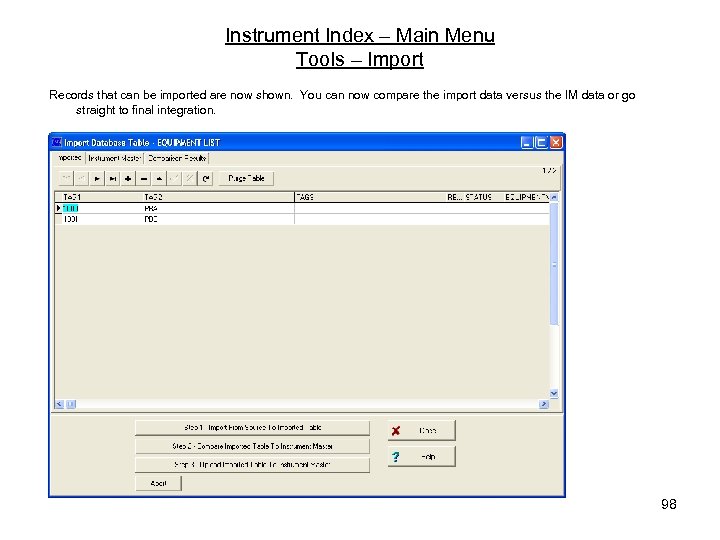Viewport: 720px width, 540px height.
Task: Post edit with checkmark navigator button
Action: coord(174,178)
